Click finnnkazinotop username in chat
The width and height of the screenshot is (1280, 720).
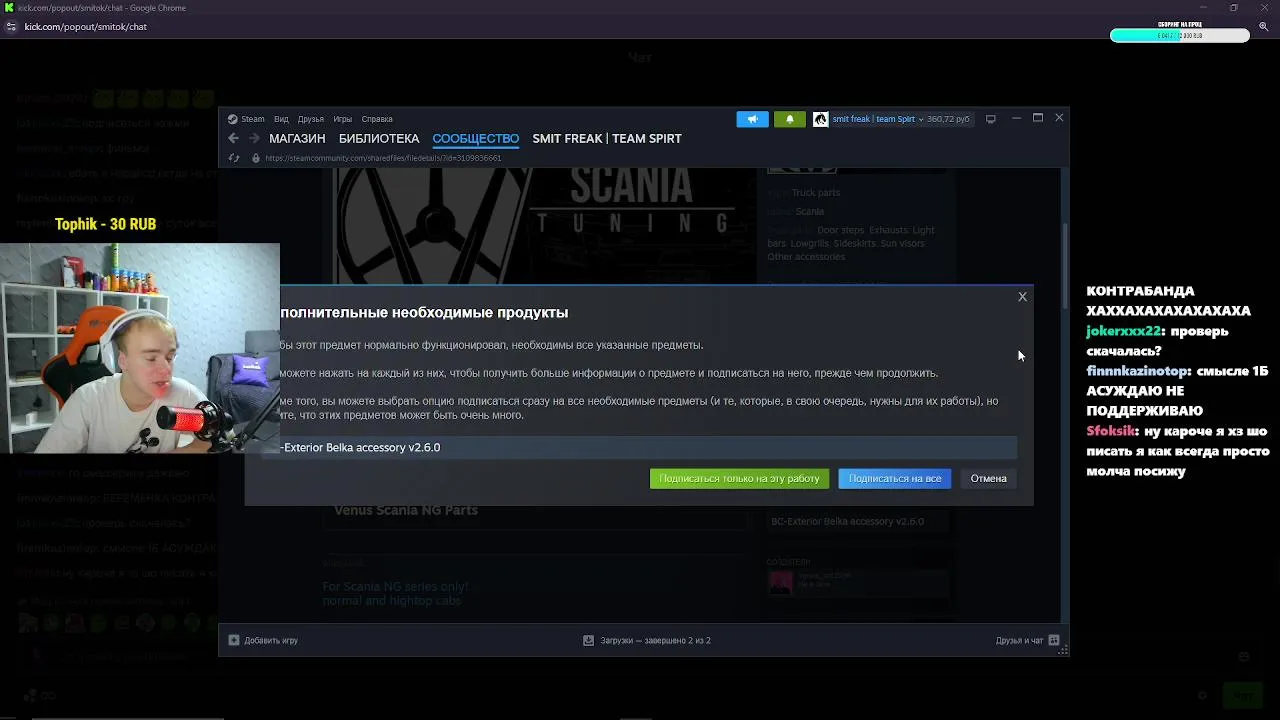click(1138, 371)
